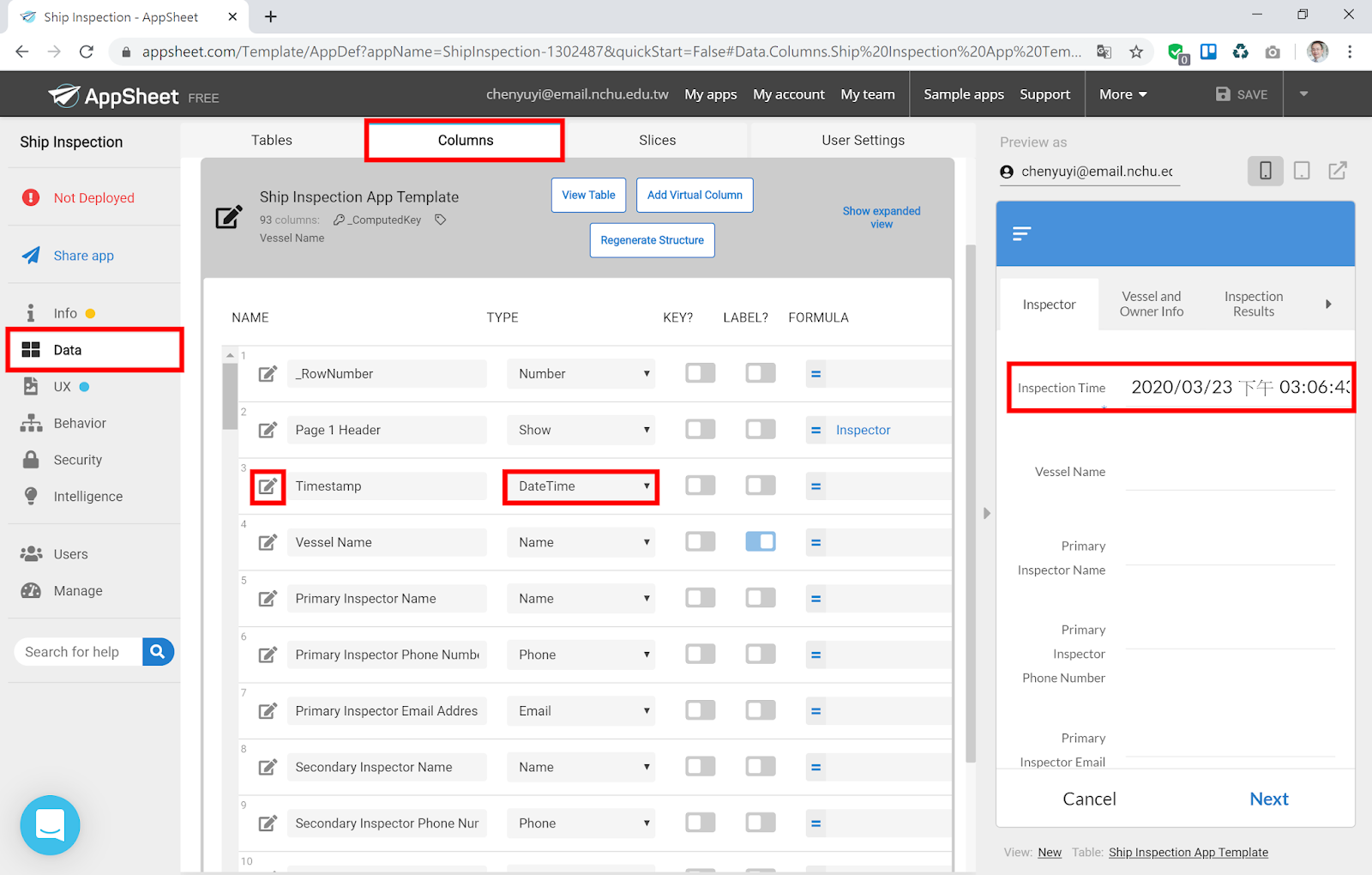Open the Email type dropdown
The image size is (1372, 875).
pyautogui.click(x=581, y=711)
